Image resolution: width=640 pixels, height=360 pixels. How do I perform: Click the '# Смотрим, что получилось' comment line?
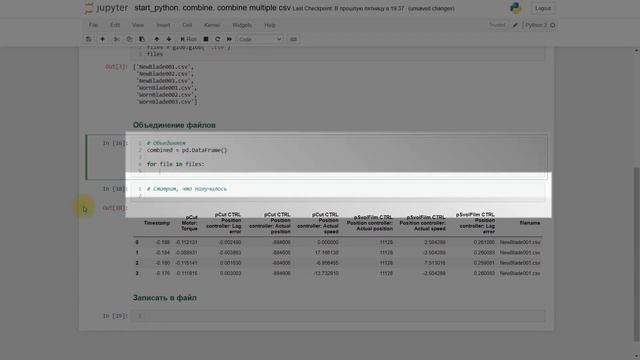[187, 189]
